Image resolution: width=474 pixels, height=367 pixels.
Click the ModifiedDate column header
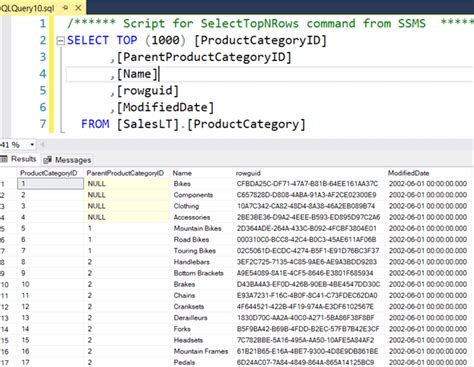pos(408,173)
